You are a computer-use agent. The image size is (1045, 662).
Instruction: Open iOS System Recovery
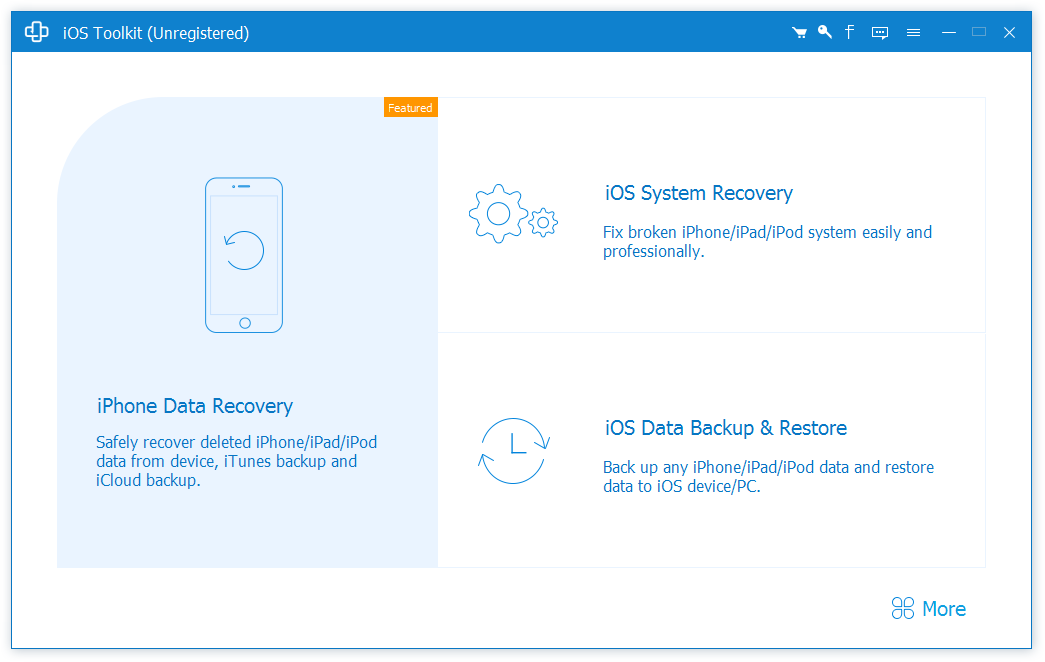tap(698, 193)
